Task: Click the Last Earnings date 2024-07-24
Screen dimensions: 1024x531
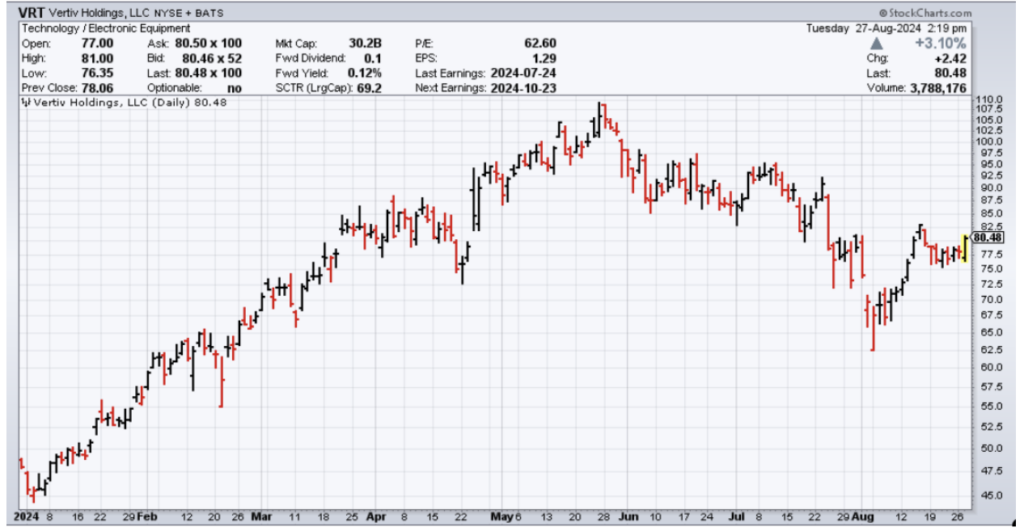Action: click(x=523, y=73)
